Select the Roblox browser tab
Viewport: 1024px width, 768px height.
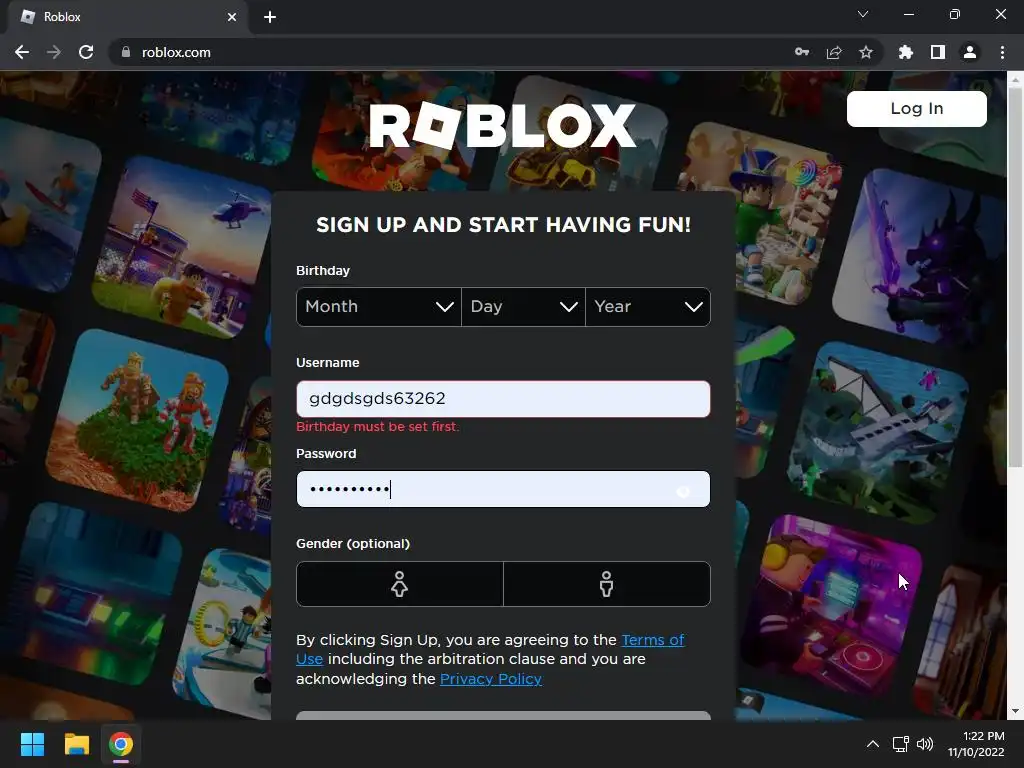[x=127, y=17]
